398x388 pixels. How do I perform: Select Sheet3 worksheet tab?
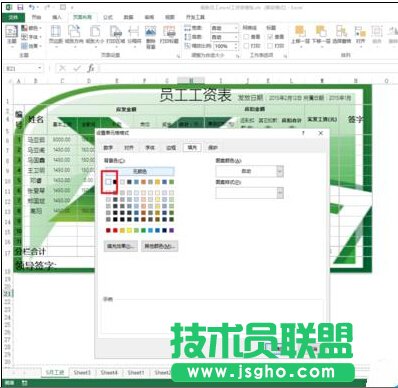(82, 372)
